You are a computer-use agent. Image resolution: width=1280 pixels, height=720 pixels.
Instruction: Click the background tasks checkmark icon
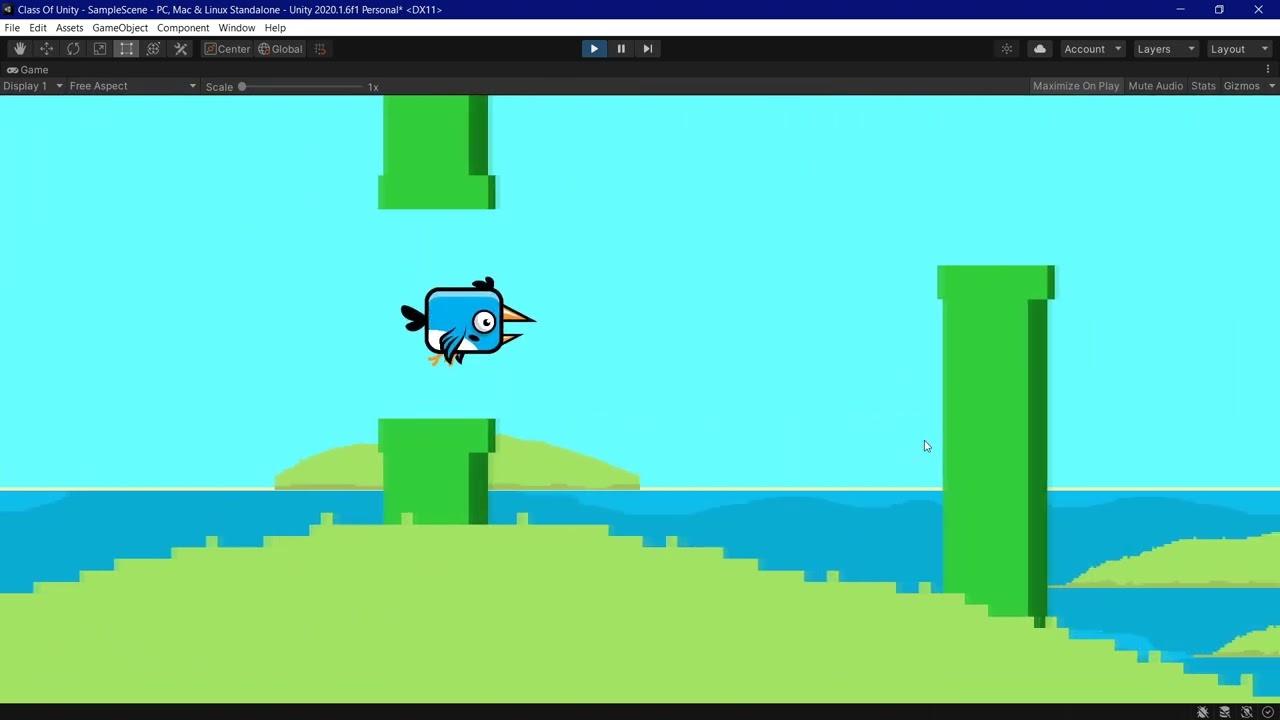[x=1268, y=712]
